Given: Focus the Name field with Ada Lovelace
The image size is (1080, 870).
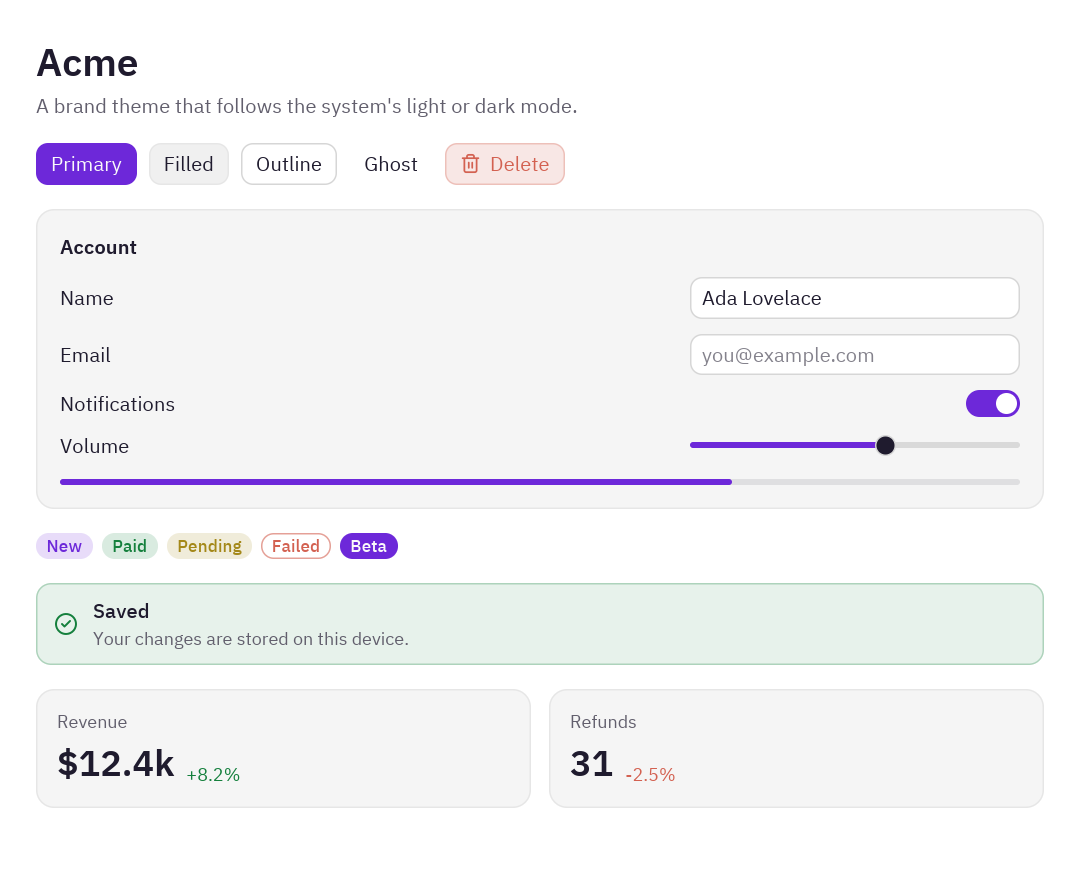Looking at the screenshot, I should click(x=855, y=298).
